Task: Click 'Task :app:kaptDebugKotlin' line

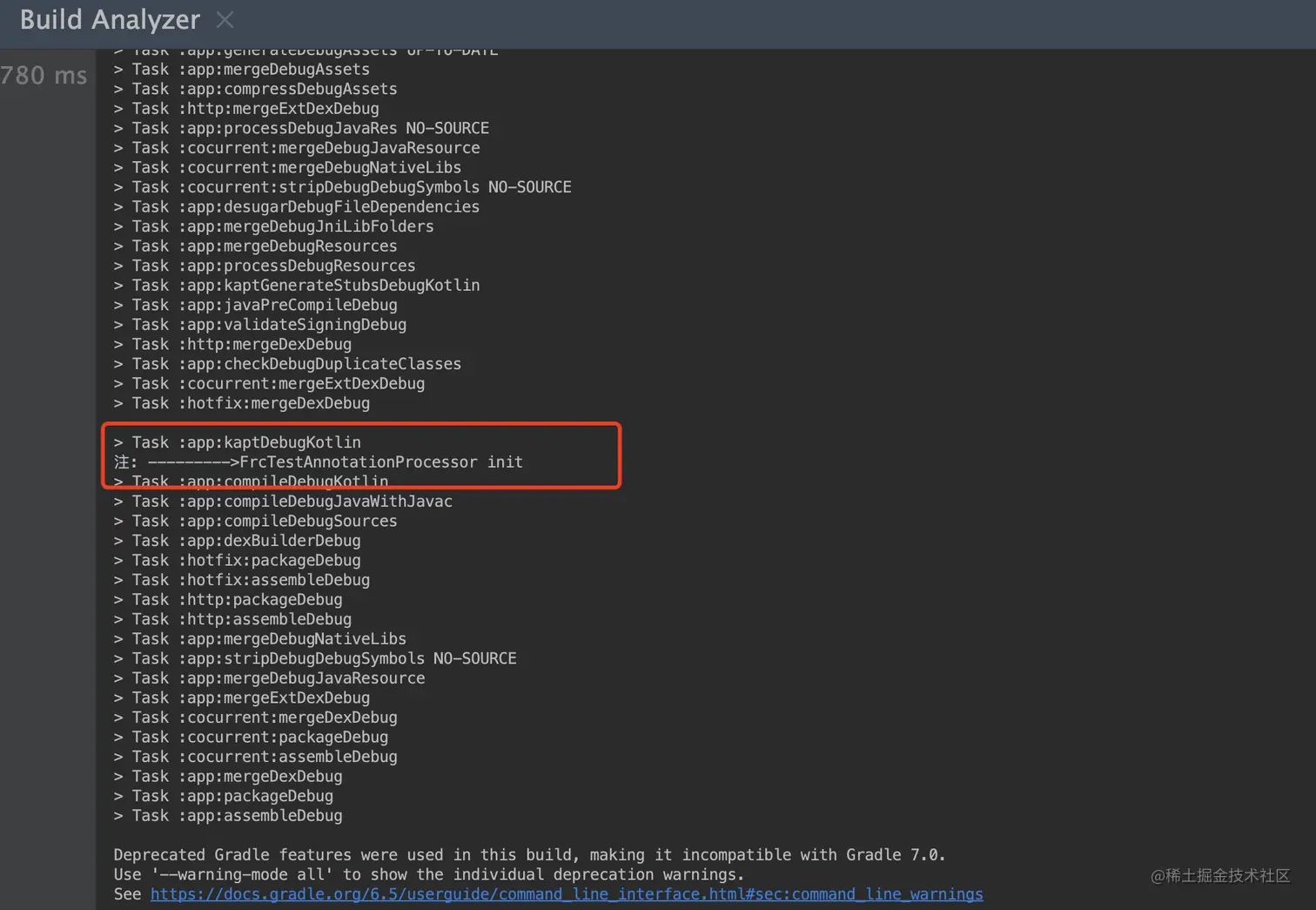Action: point(237,442)
